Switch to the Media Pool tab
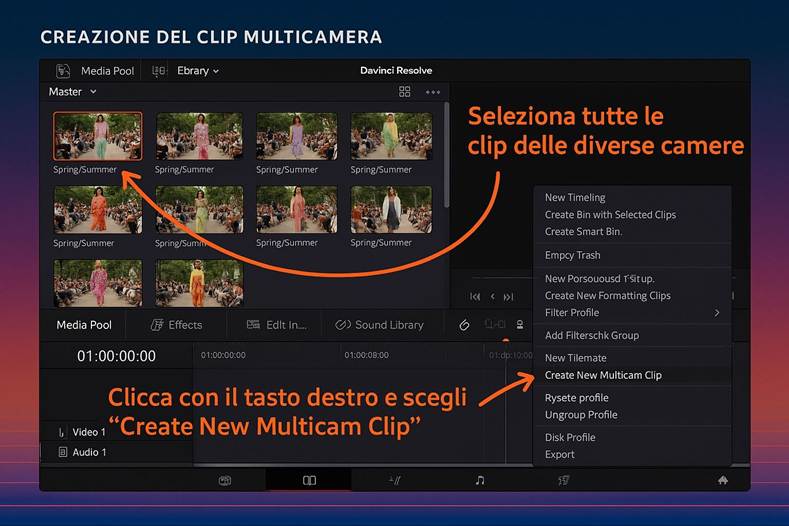The image size is (789, 526). pos(84,325)
